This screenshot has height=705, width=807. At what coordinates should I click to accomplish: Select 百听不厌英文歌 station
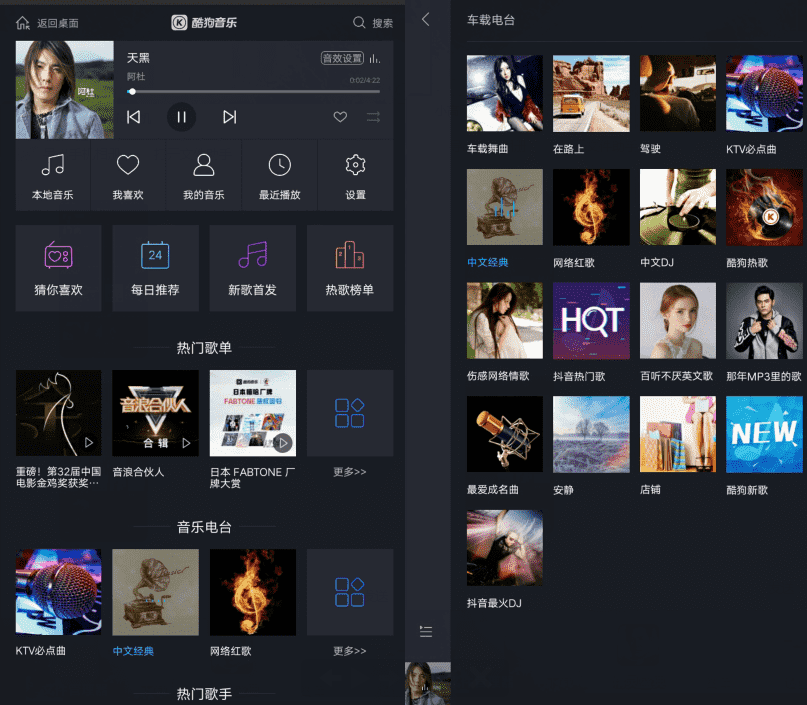(677, 321)
